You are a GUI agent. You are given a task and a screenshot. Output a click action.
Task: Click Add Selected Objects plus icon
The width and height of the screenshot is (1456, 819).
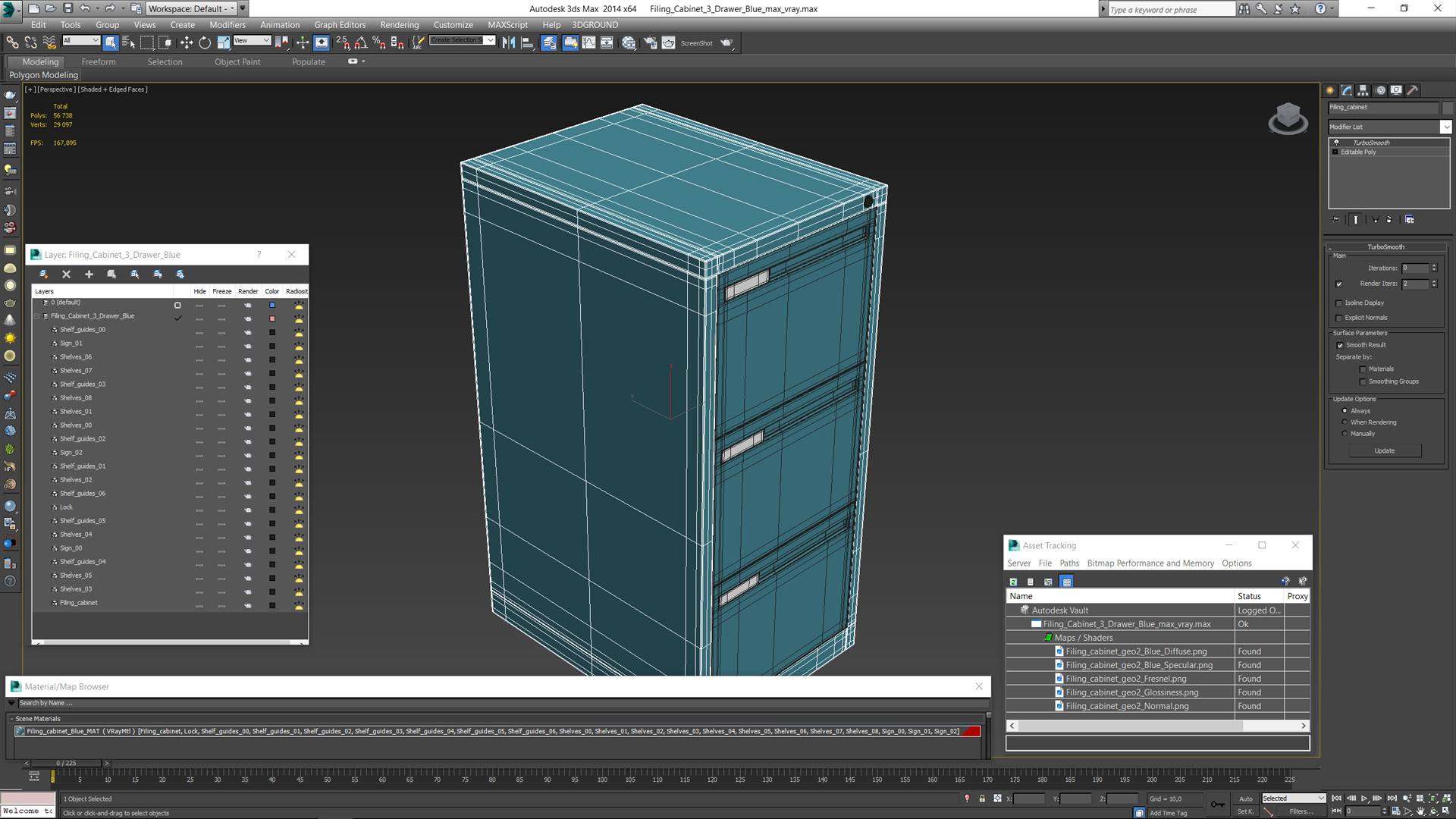click(89, 275)
